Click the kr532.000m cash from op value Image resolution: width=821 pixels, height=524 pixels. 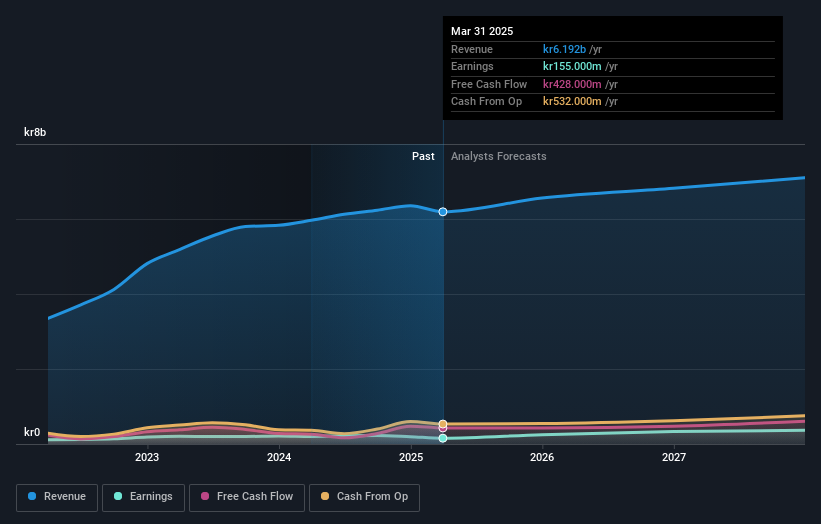tap(572, 102)
